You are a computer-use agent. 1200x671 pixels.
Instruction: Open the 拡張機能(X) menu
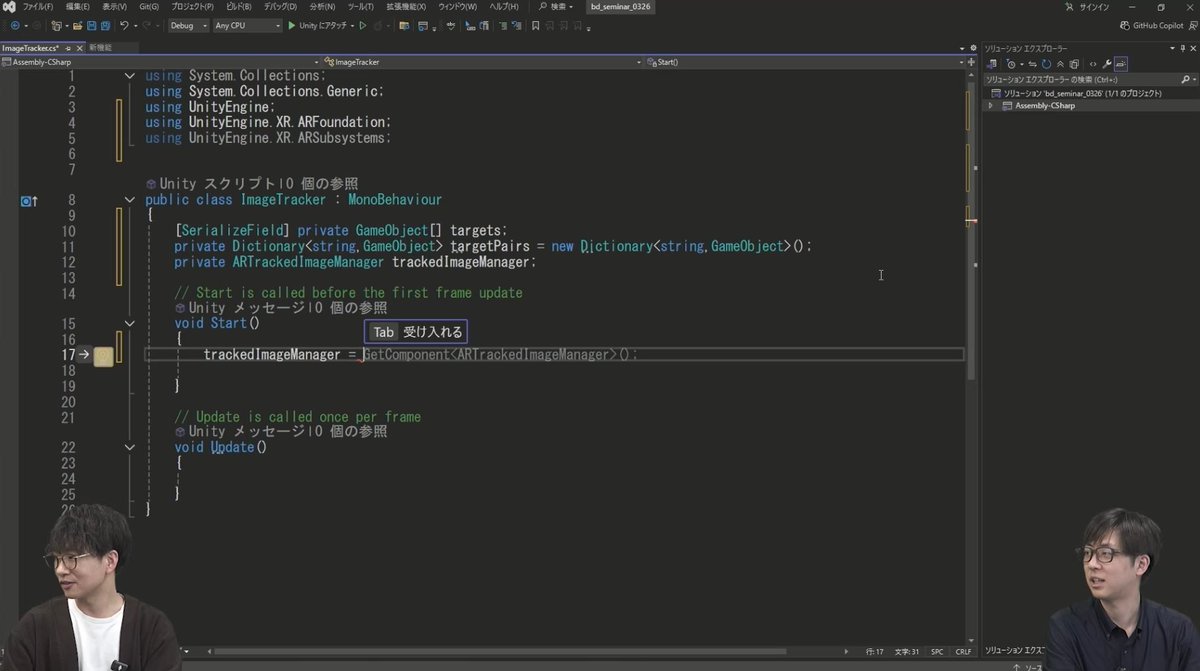pyautogui.click(x=406, y=7)
